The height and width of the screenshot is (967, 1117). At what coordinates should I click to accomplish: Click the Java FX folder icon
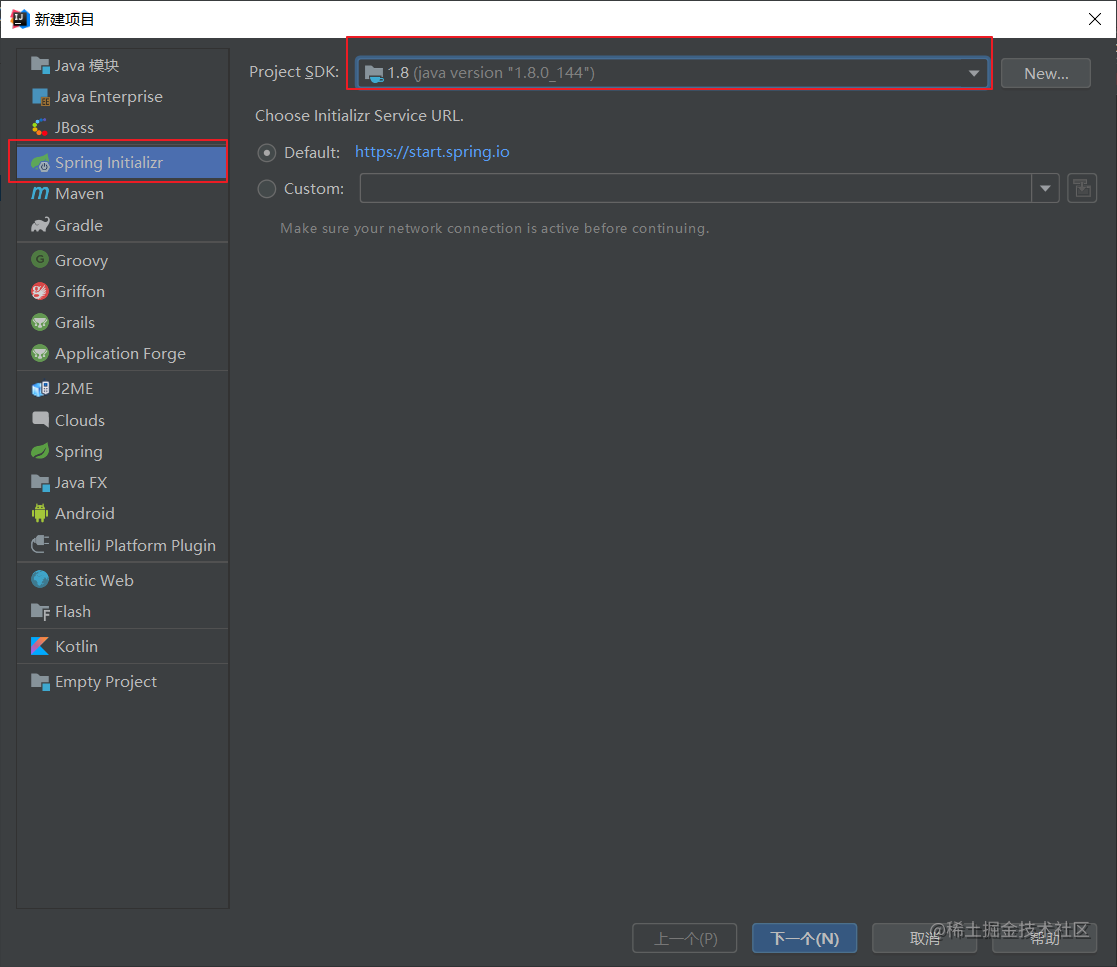40,482
